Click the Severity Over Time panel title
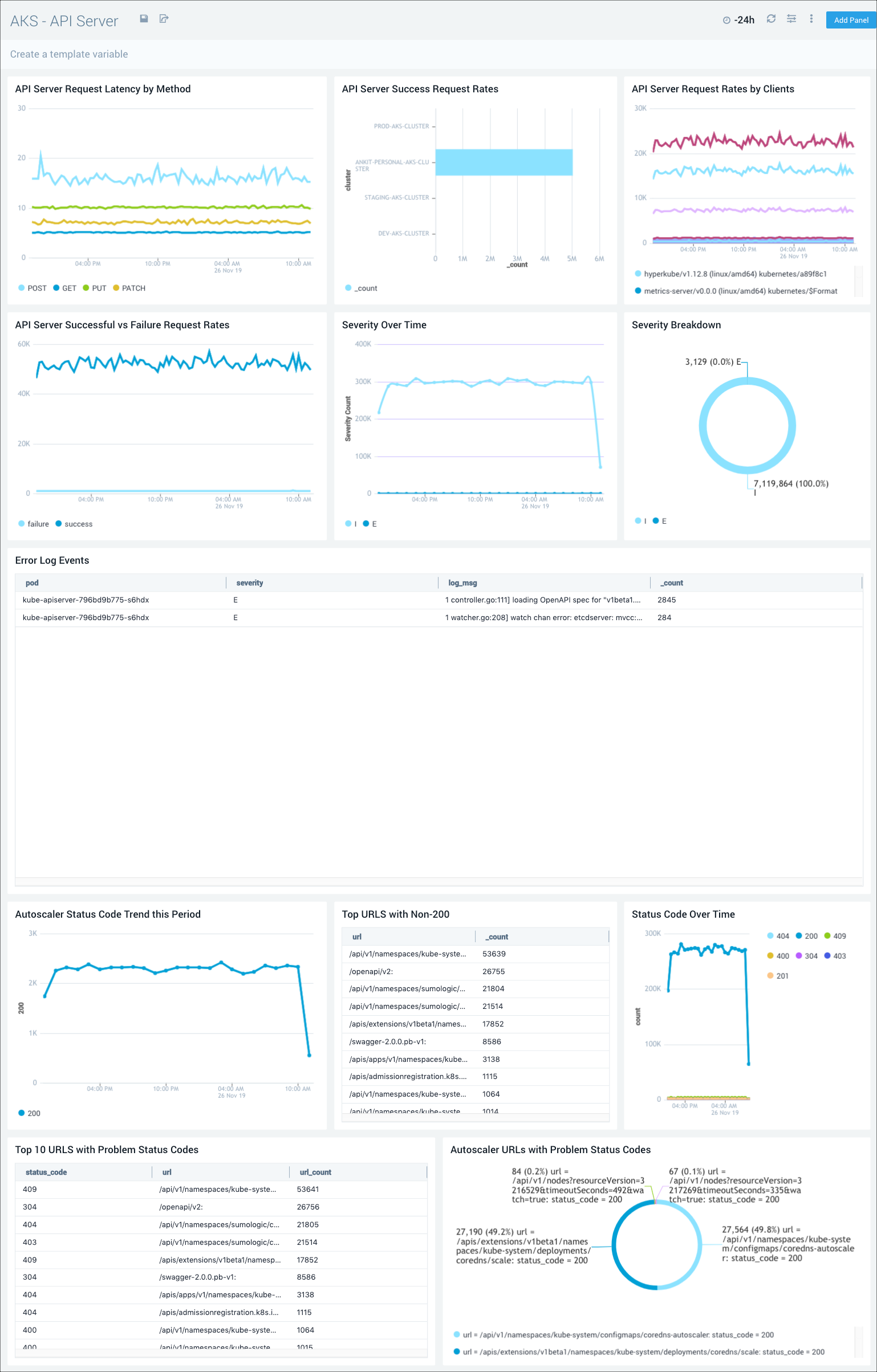The width and height of the screenshot is (877, 1372). (x=384, y=325)
